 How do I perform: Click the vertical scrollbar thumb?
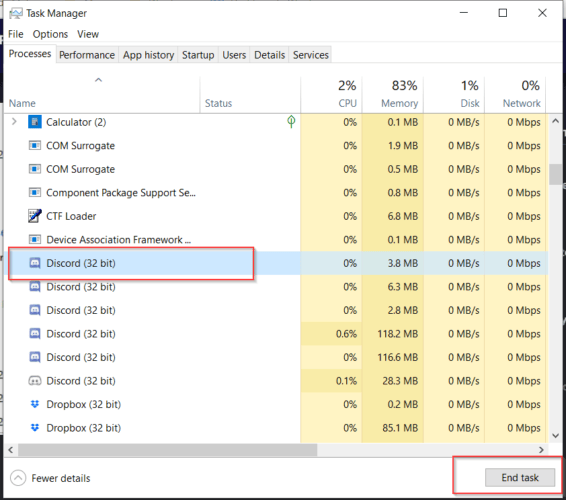tap(556, 175)
